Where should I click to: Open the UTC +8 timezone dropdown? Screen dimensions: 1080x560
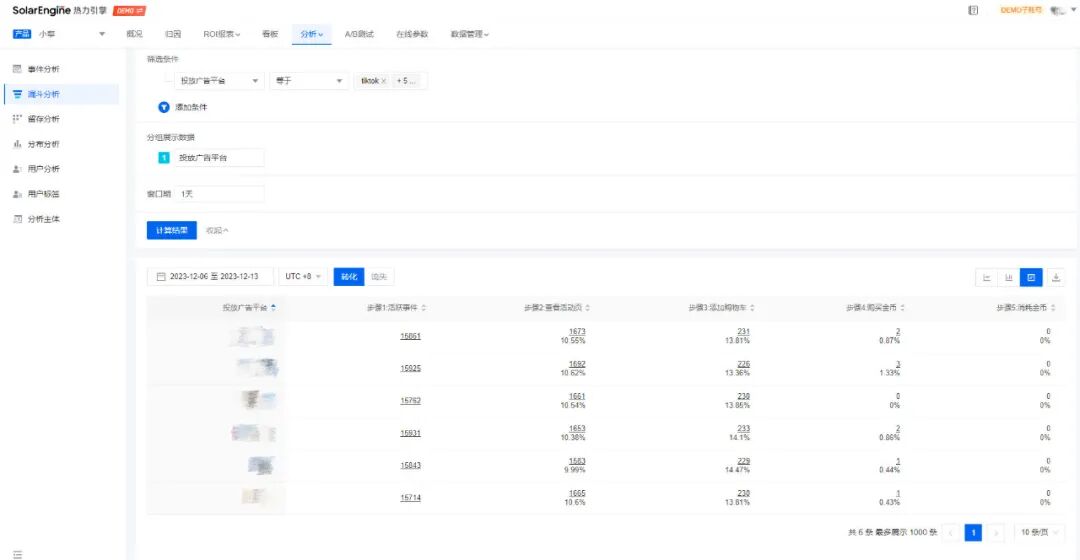pyautogui.click(x=303, y=277)
